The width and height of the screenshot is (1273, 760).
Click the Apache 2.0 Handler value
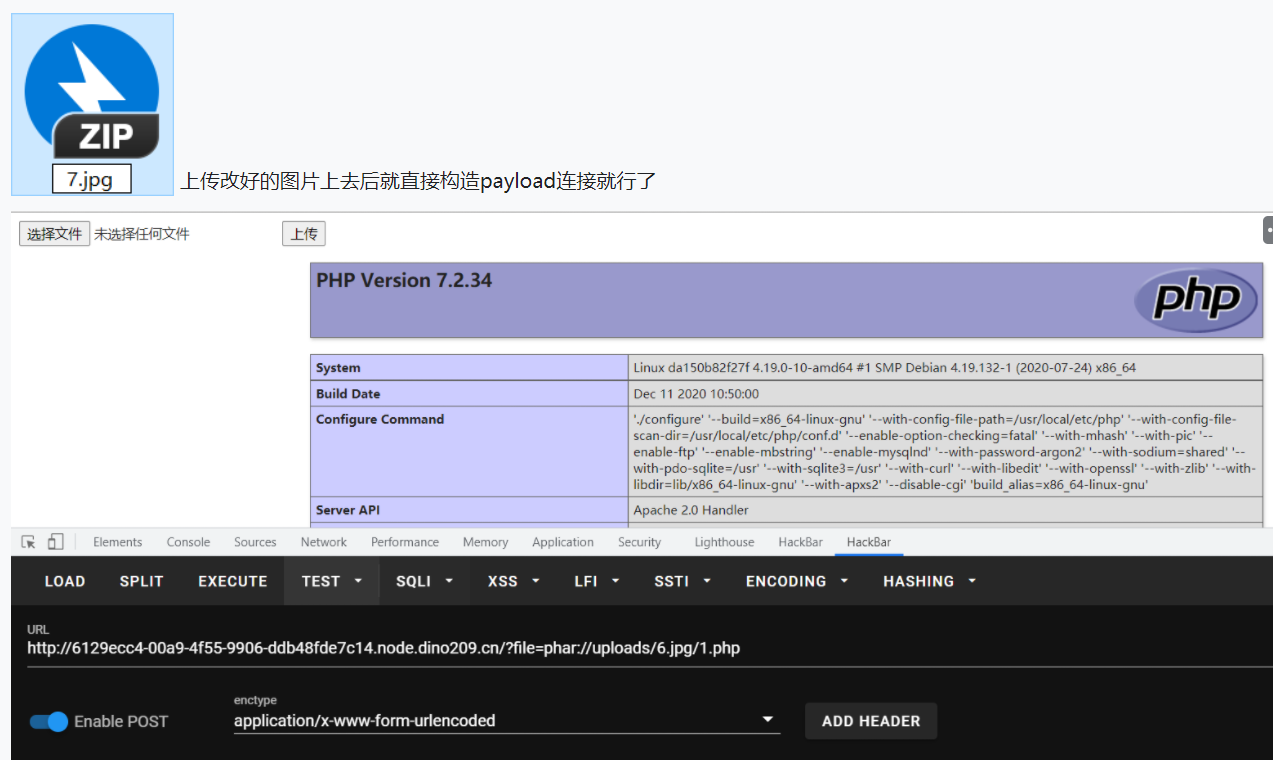[691, 510]
